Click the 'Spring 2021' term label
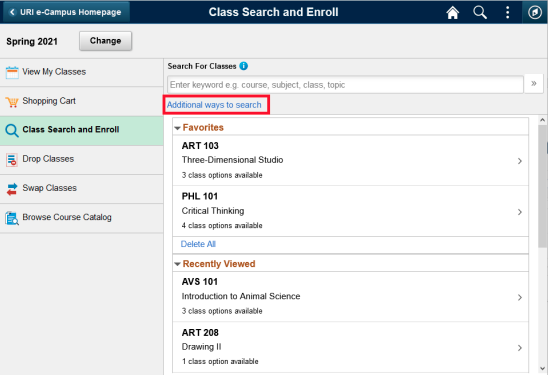 pyautogui.click(x=32, y=42)
